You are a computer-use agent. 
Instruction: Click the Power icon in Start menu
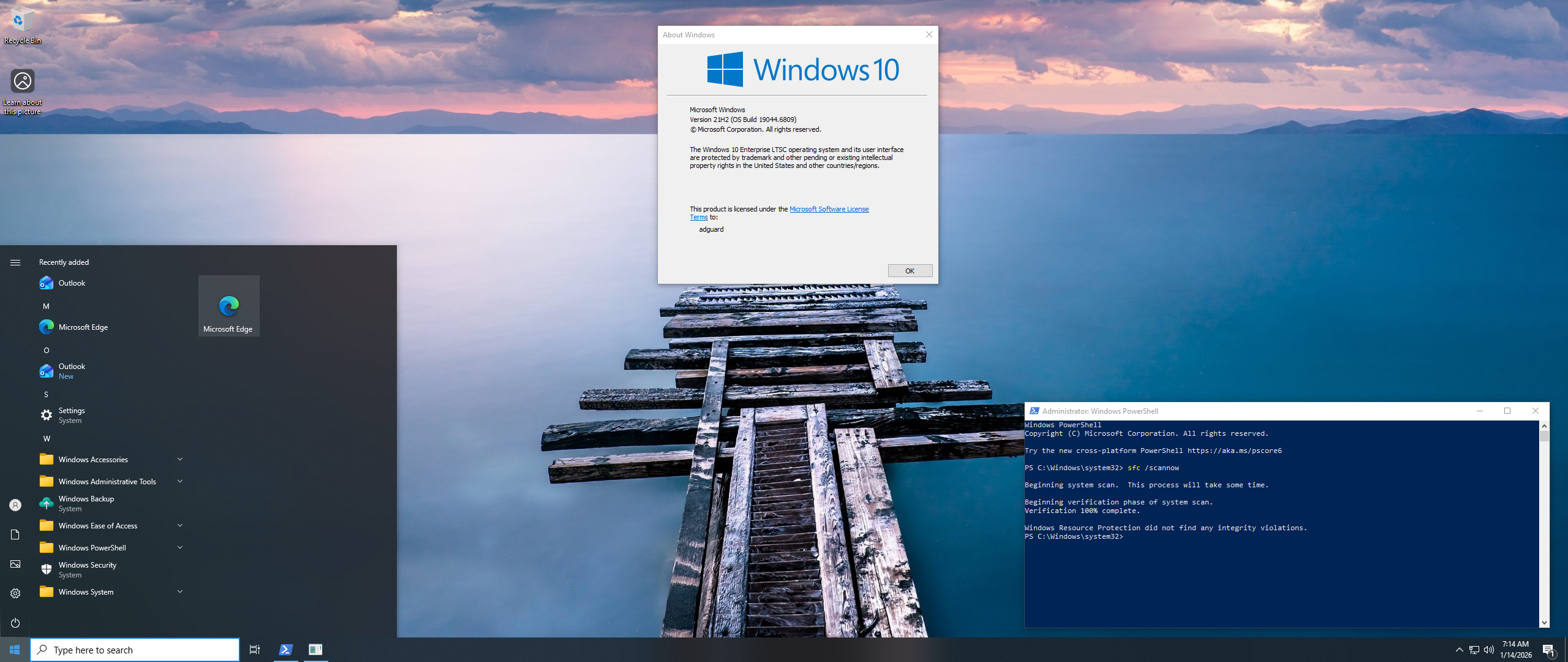(x=15, y=623)
